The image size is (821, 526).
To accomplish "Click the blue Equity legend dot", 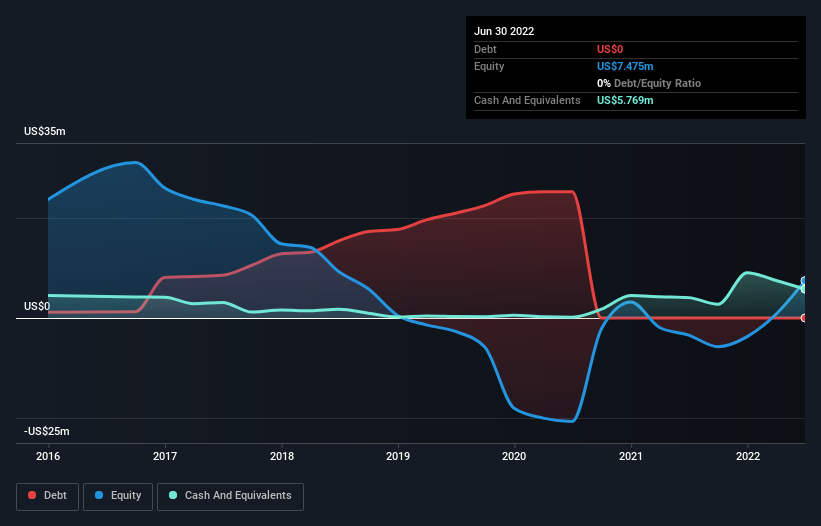I will (x=99, y=495).
